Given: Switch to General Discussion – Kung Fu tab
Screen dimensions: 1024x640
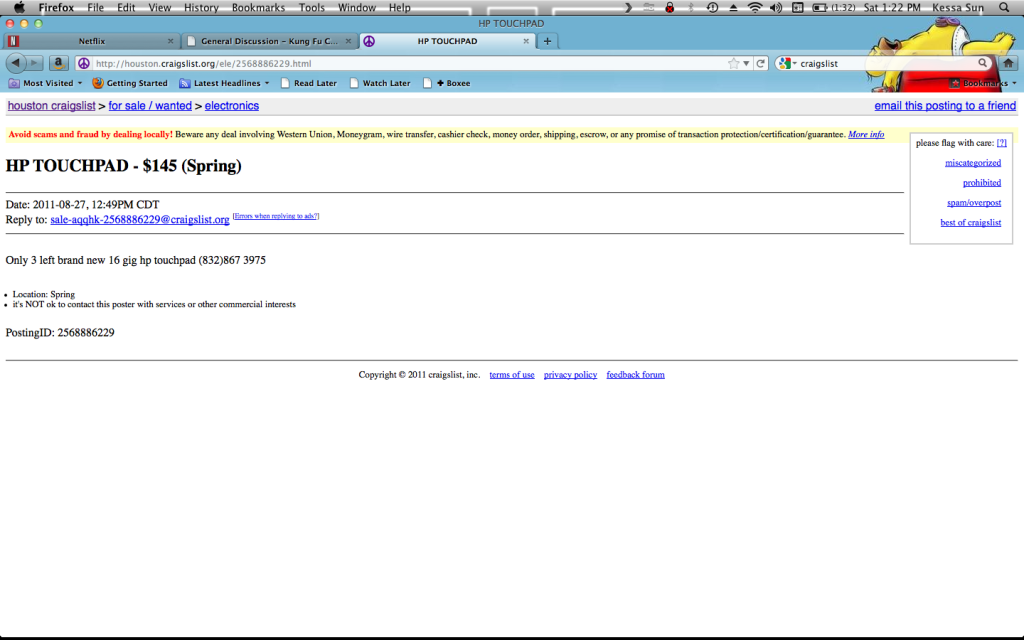Looking at the screenshot, I should click(x=269, y=41).
